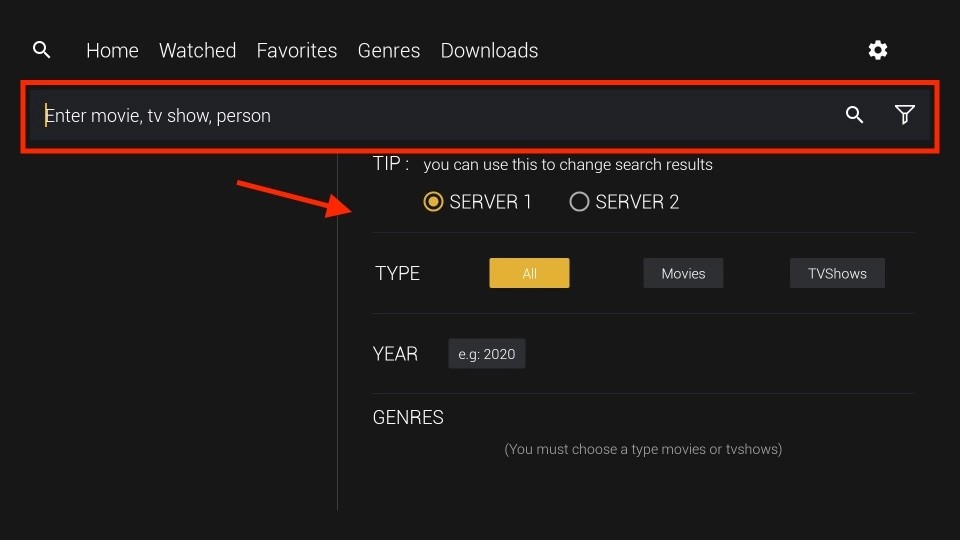Screen dimensions: 960x540
Task: Open the Genres tab
Action: [x=389, y=50]
